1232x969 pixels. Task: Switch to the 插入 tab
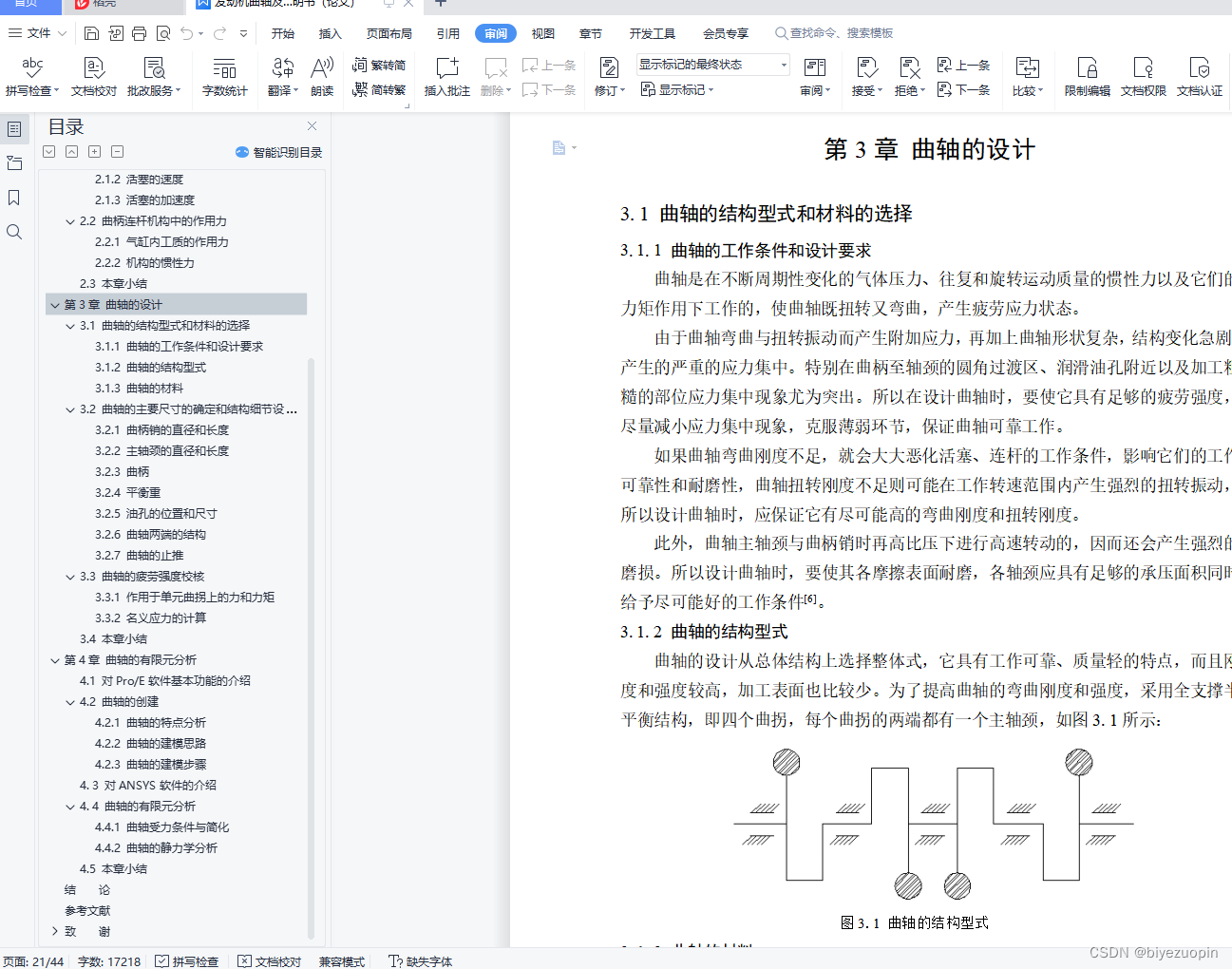click(330, 33)
